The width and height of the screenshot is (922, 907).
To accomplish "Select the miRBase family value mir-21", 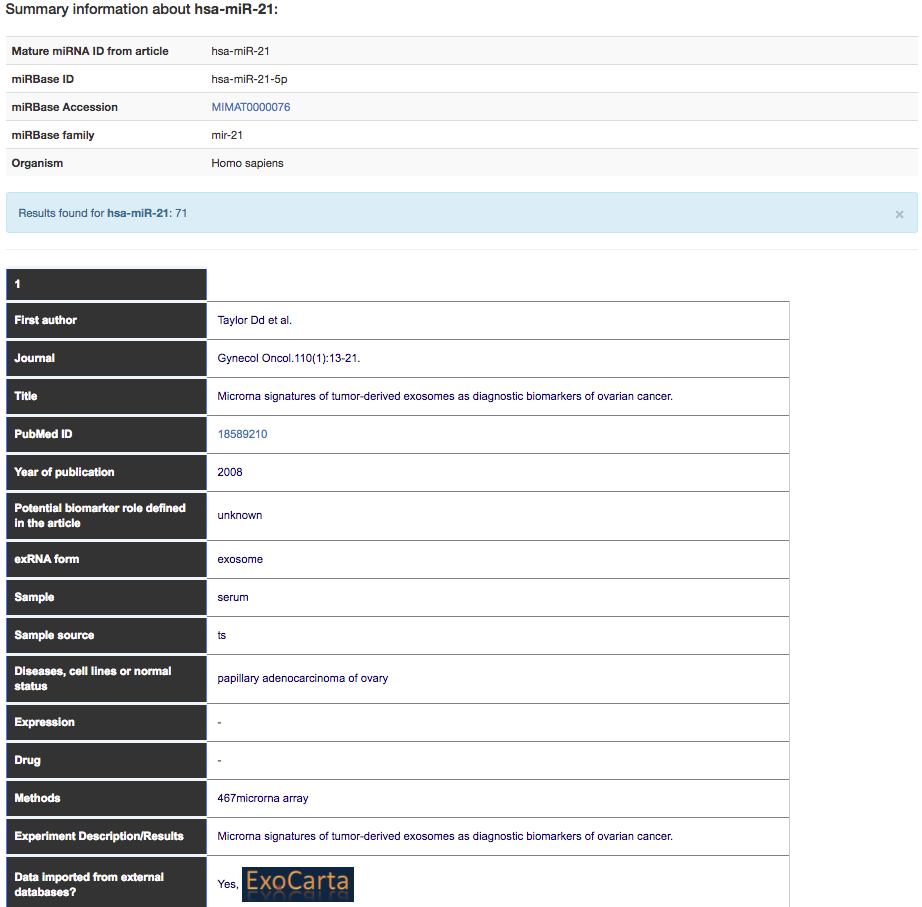I will 227,135.
